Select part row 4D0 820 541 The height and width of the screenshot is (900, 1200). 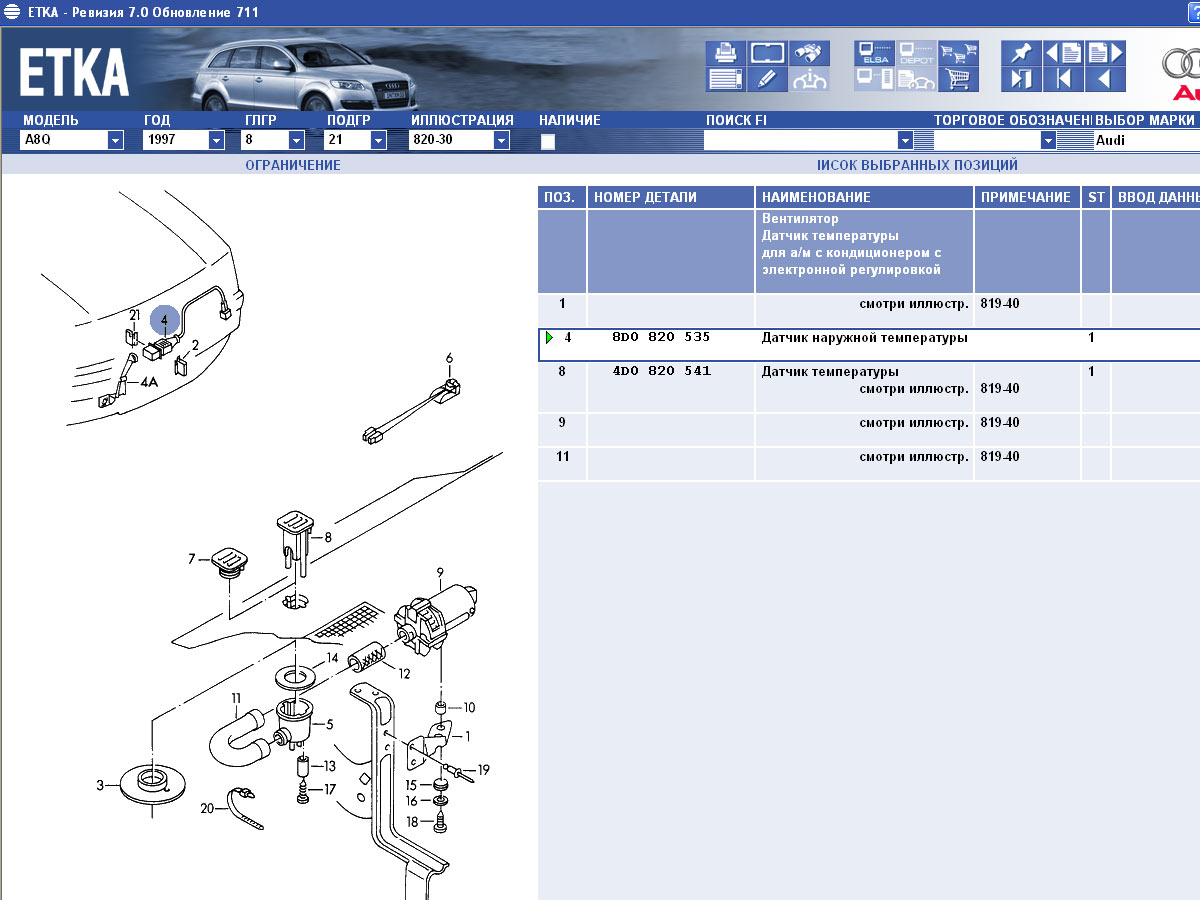click(660, 372)
